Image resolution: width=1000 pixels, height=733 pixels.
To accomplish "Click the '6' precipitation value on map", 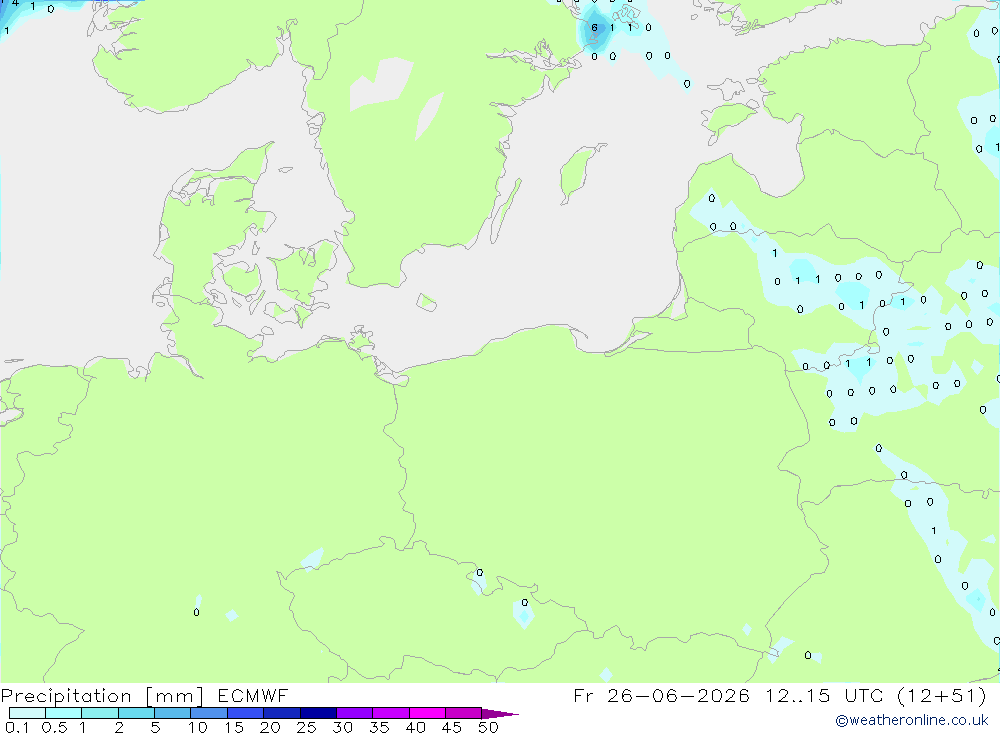I will (594, 27).
